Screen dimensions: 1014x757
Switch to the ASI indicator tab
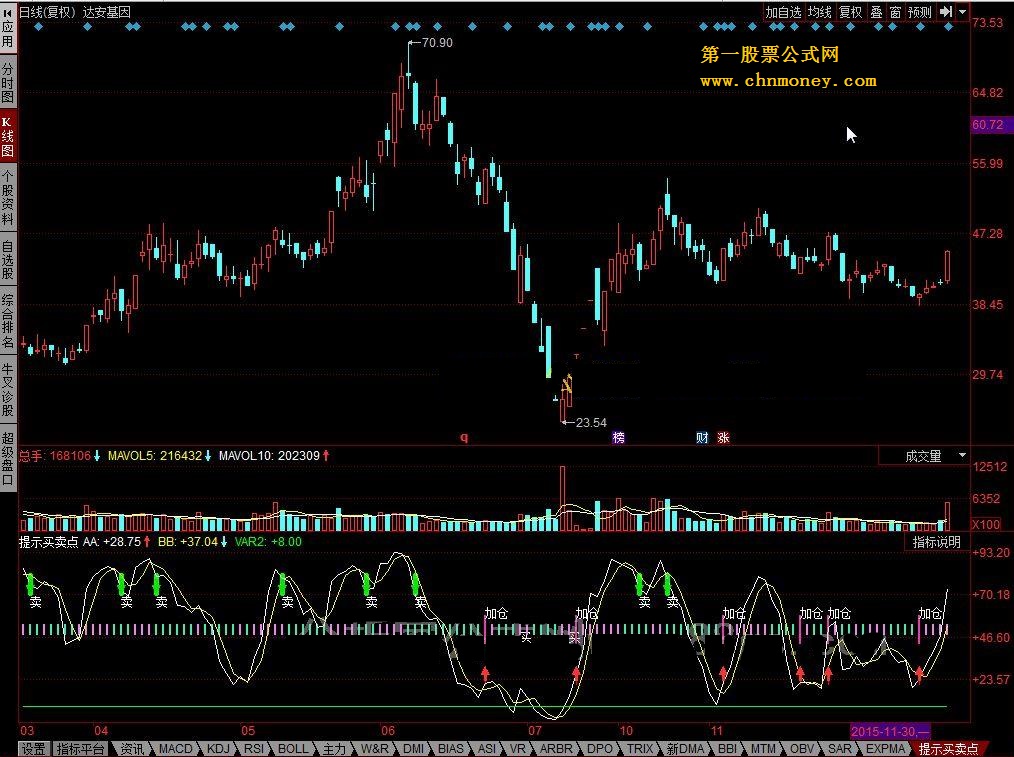pyautogui.click(x=487, y=749)
